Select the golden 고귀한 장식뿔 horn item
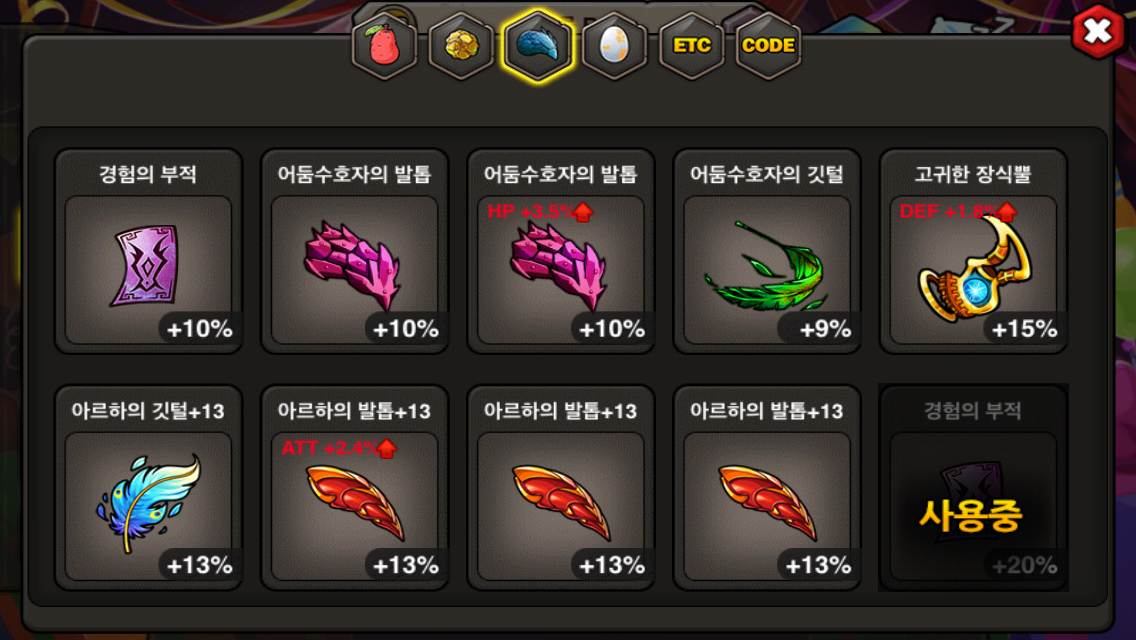The width and height of the screenshot is (1136, 640). tap(973, 251)
